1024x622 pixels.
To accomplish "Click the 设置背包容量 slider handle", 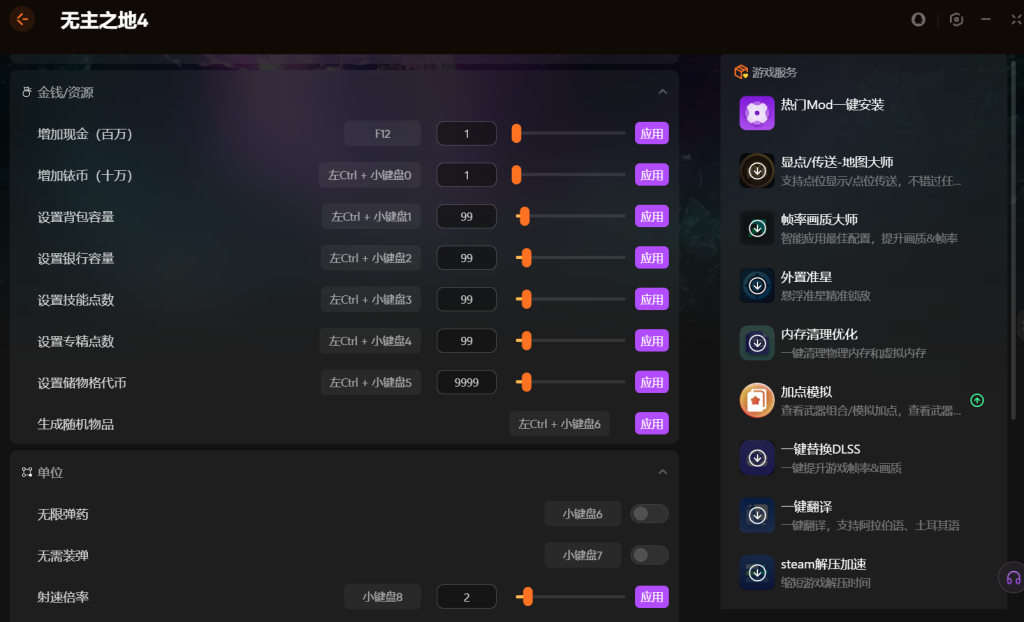I will (524, 216).
